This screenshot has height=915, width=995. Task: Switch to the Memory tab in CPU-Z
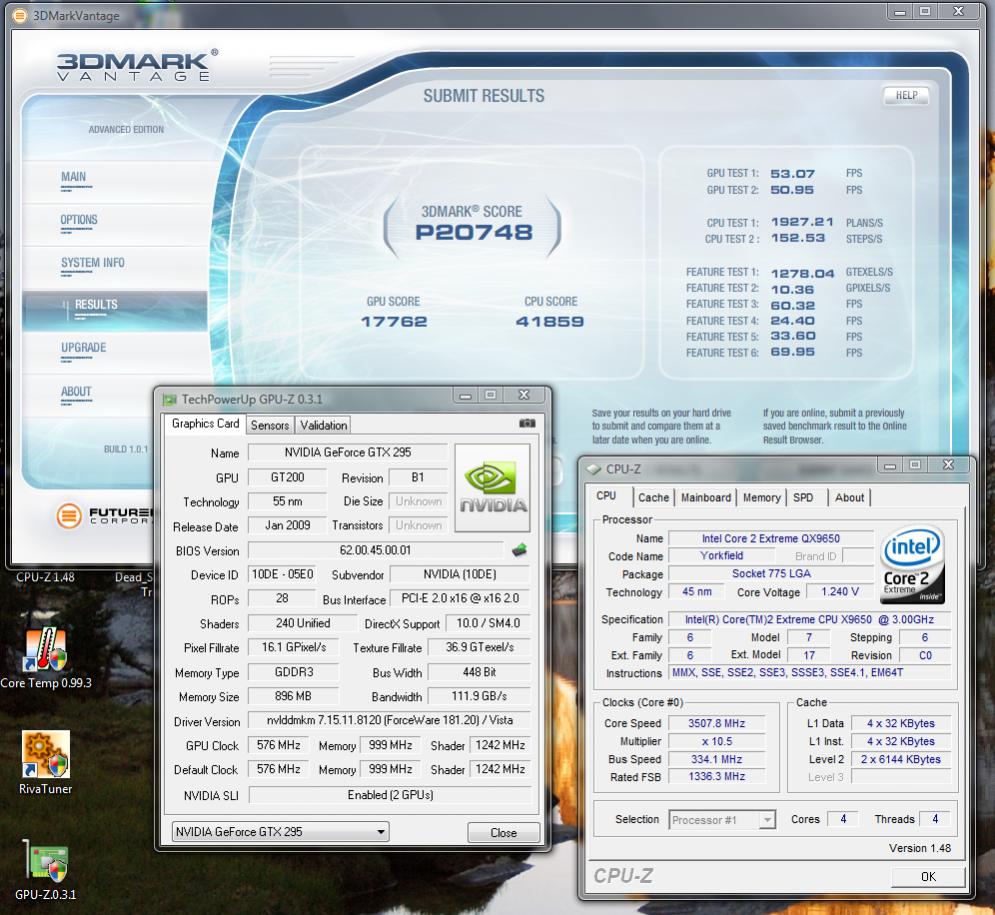click(761, 497)
